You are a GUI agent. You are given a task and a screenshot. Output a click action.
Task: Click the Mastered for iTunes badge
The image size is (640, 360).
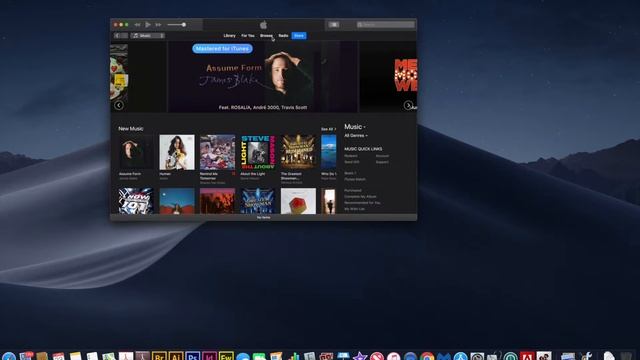pos(222,49)
